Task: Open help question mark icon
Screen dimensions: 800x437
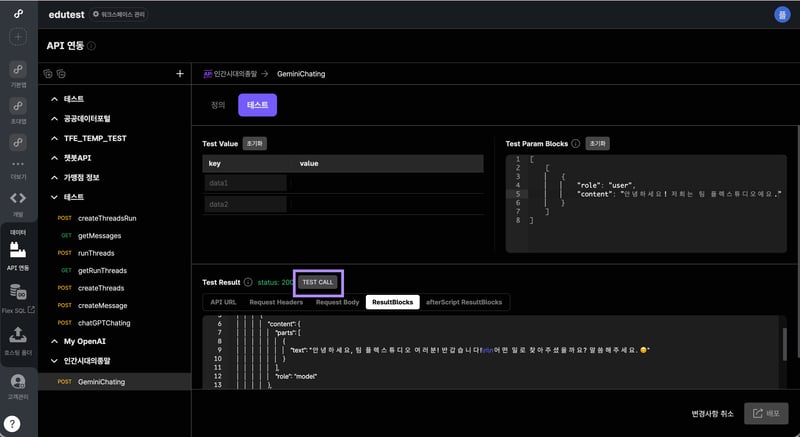Action: click(12, 424)
